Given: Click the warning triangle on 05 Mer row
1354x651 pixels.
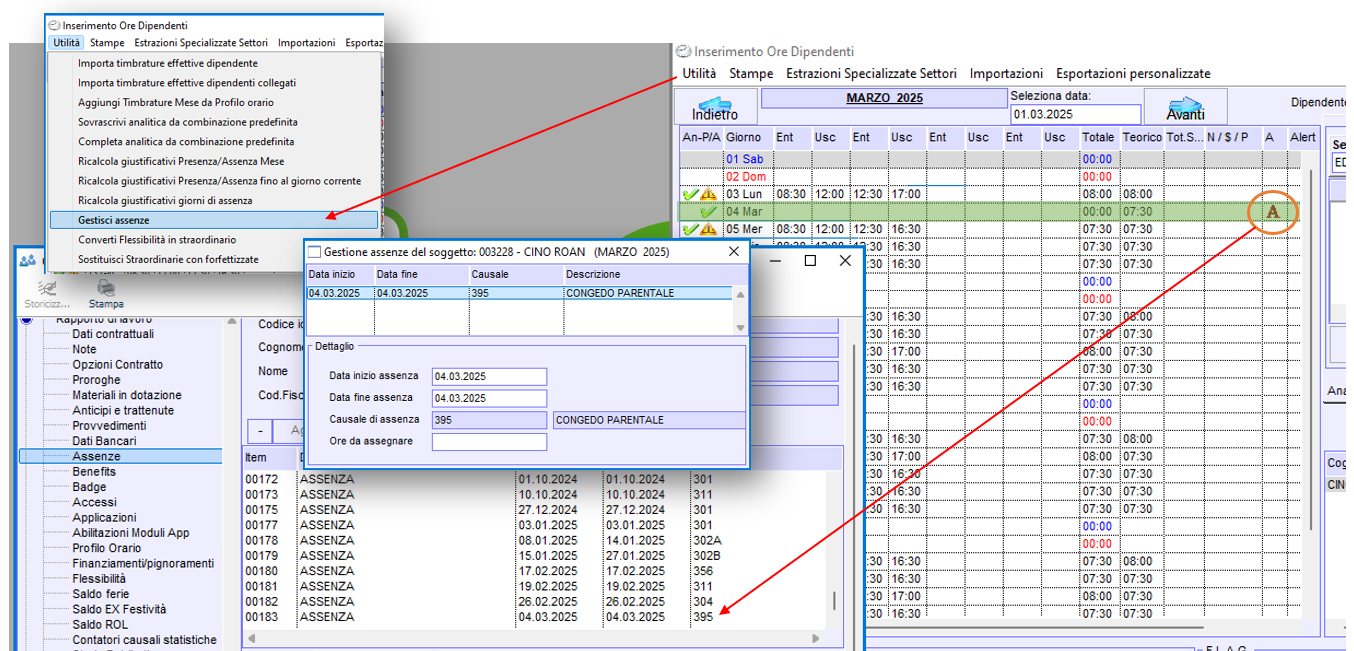Looking at the screenshot, I should coord(708,230).
